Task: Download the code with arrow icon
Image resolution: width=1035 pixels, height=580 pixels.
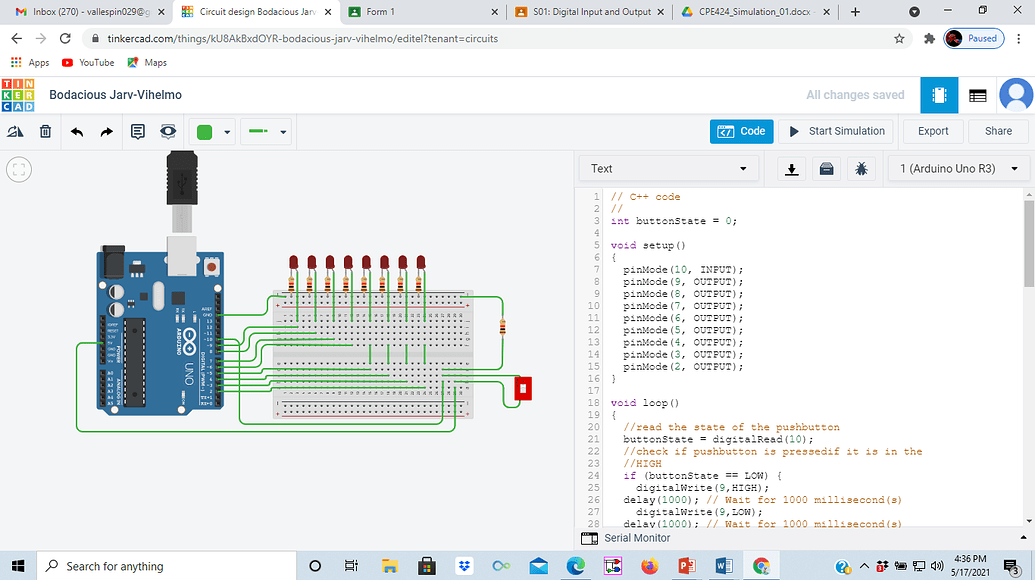Action: point(792,169)
